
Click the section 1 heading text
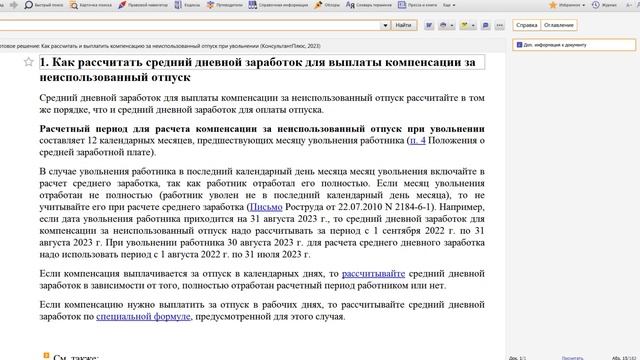tap(258, 69)
